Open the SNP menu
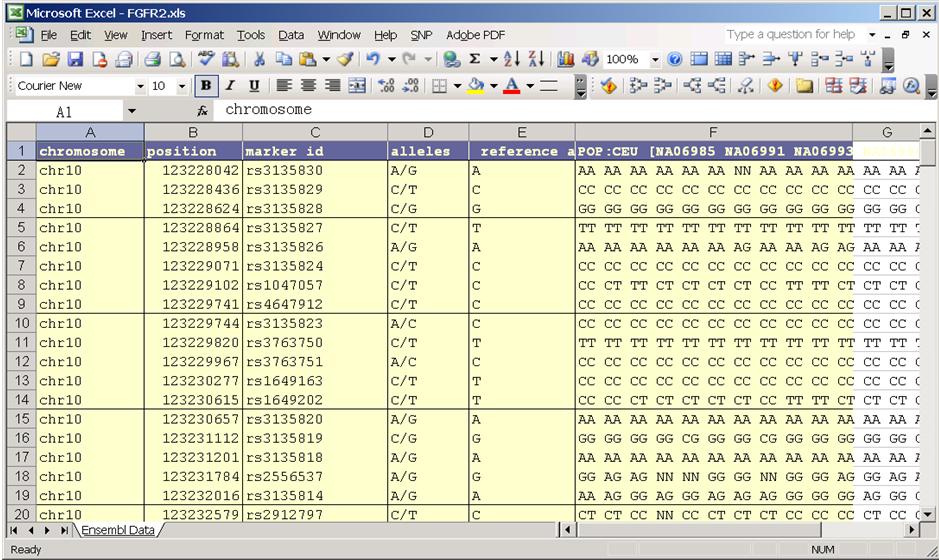Screen dimensions: 939x560 (421, 35)
